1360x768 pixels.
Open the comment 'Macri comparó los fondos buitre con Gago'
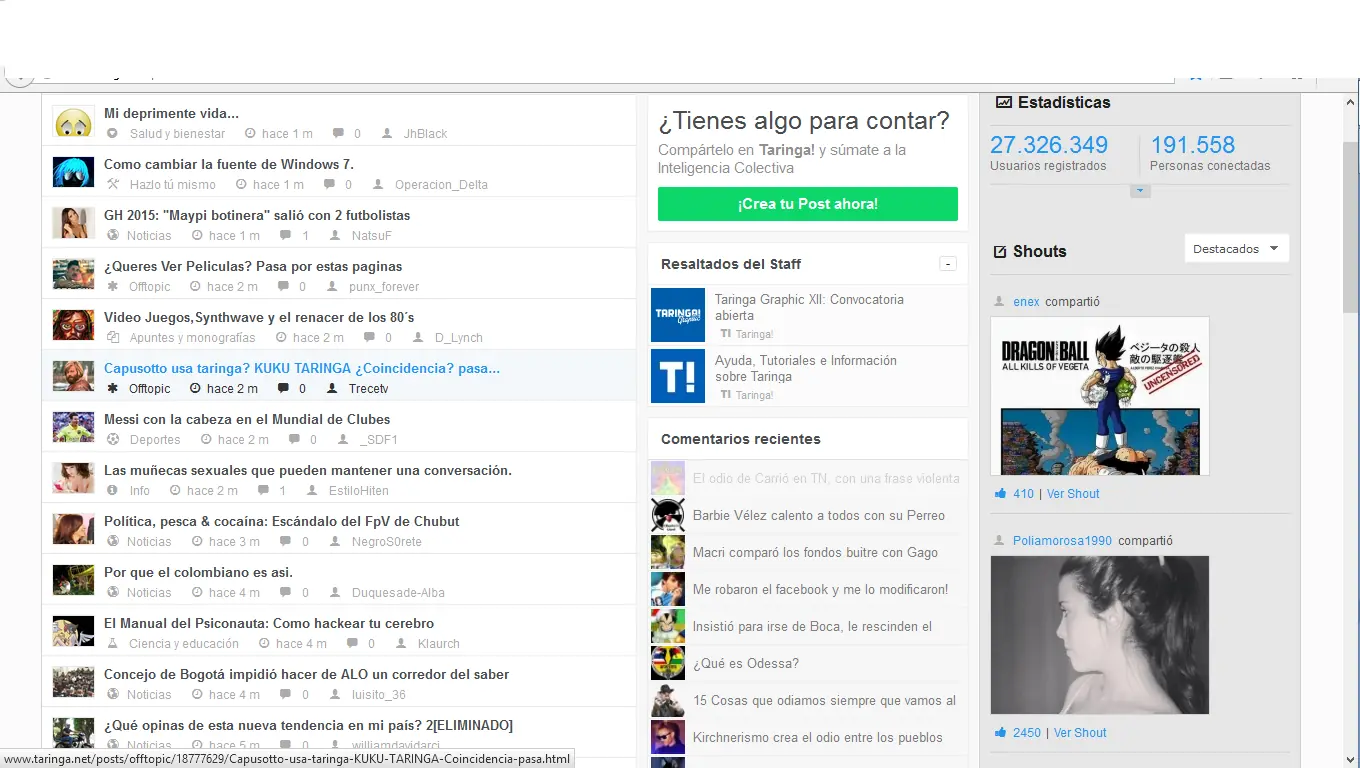pos(815,552)
